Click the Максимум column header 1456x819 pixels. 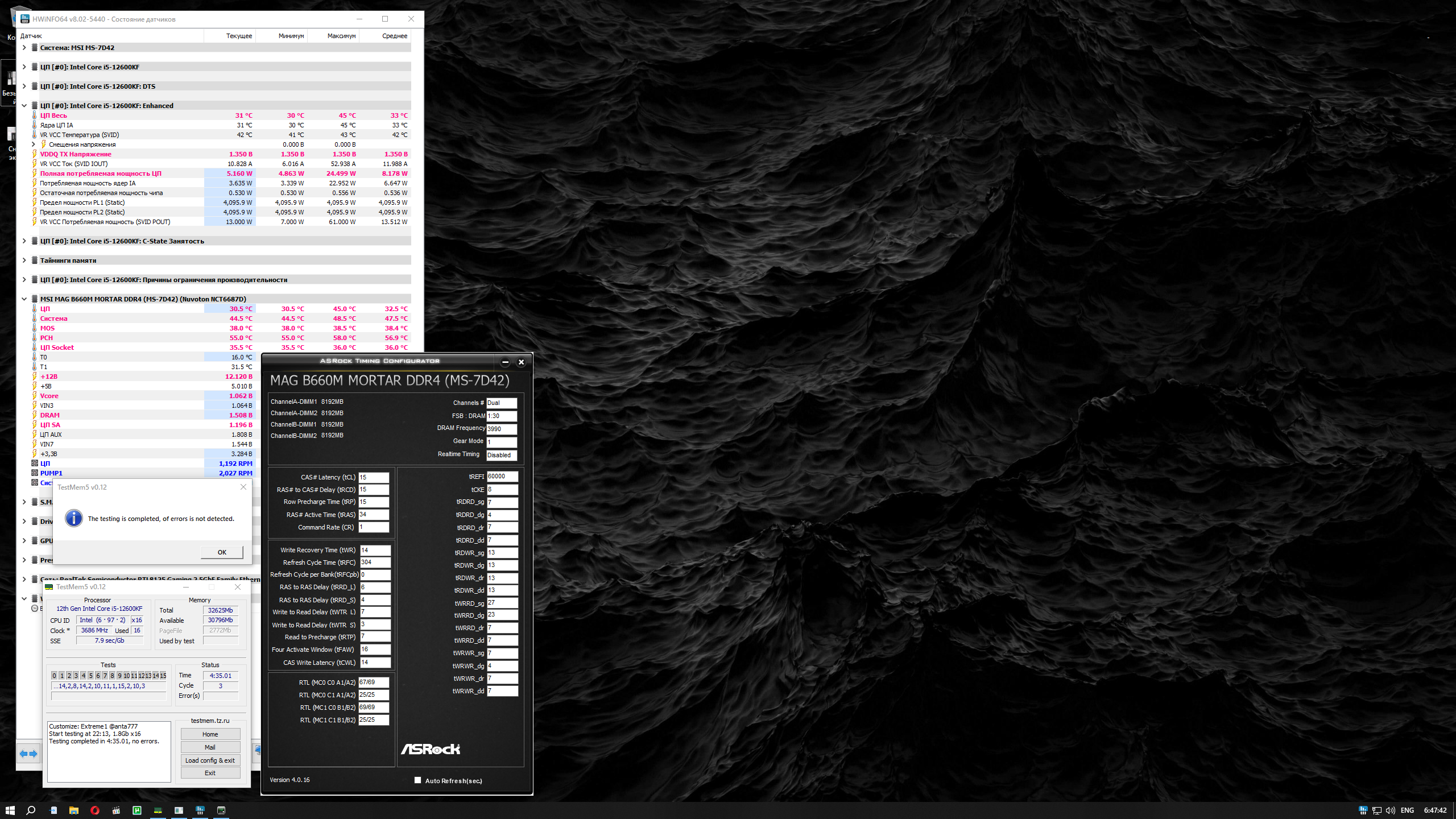coord(341,36)
